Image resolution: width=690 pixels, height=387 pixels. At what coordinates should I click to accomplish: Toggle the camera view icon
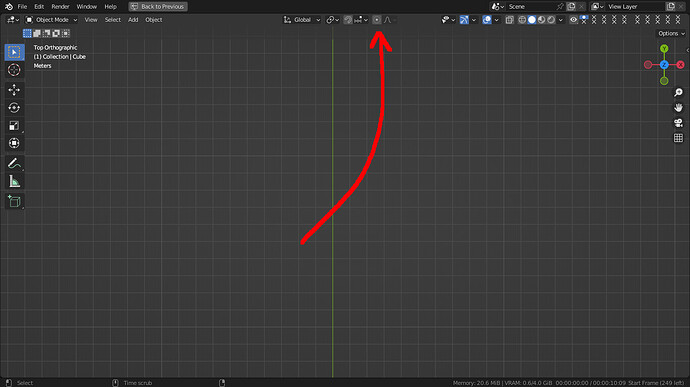pos(678,123)
